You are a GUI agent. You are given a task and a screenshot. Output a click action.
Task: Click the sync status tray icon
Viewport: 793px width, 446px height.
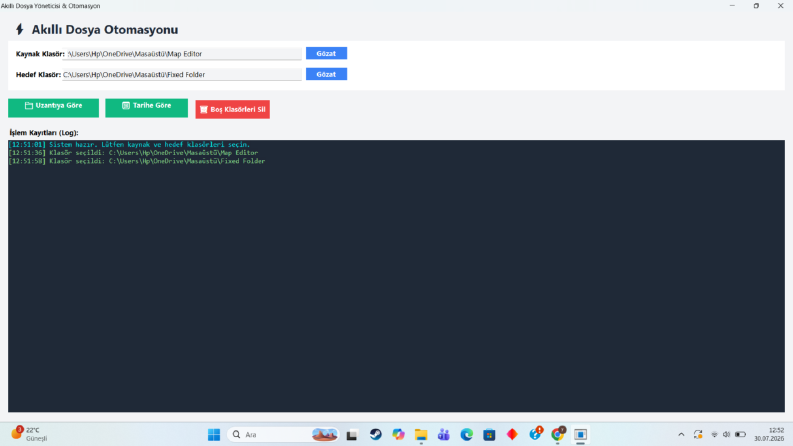pos(698,434)
